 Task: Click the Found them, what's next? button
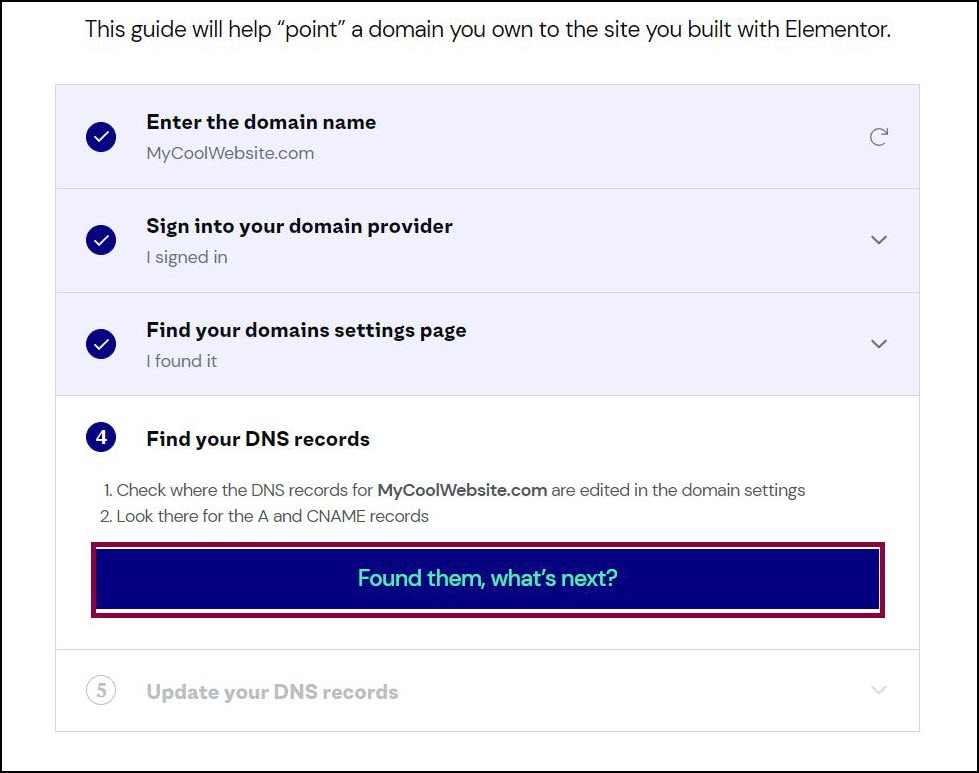coord(488,579)
